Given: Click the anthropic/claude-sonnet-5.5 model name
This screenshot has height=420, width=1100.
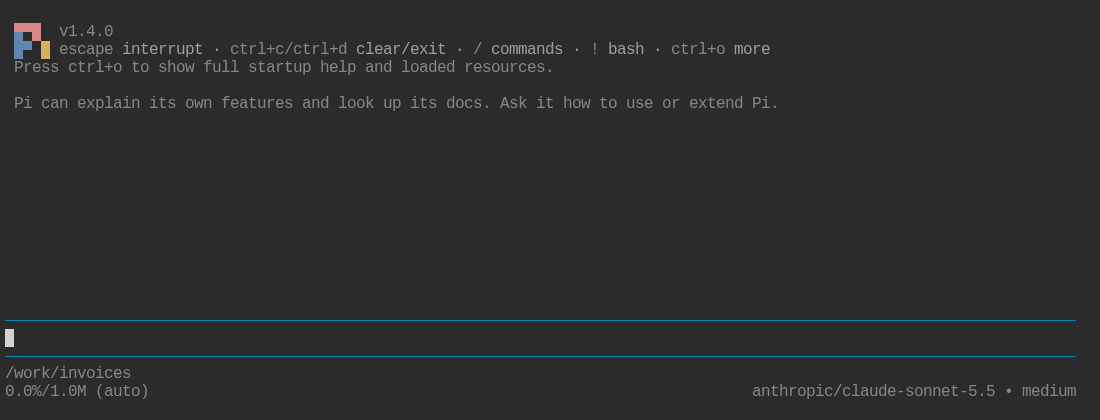Looking at the screenshot, I should click(873, 391).
